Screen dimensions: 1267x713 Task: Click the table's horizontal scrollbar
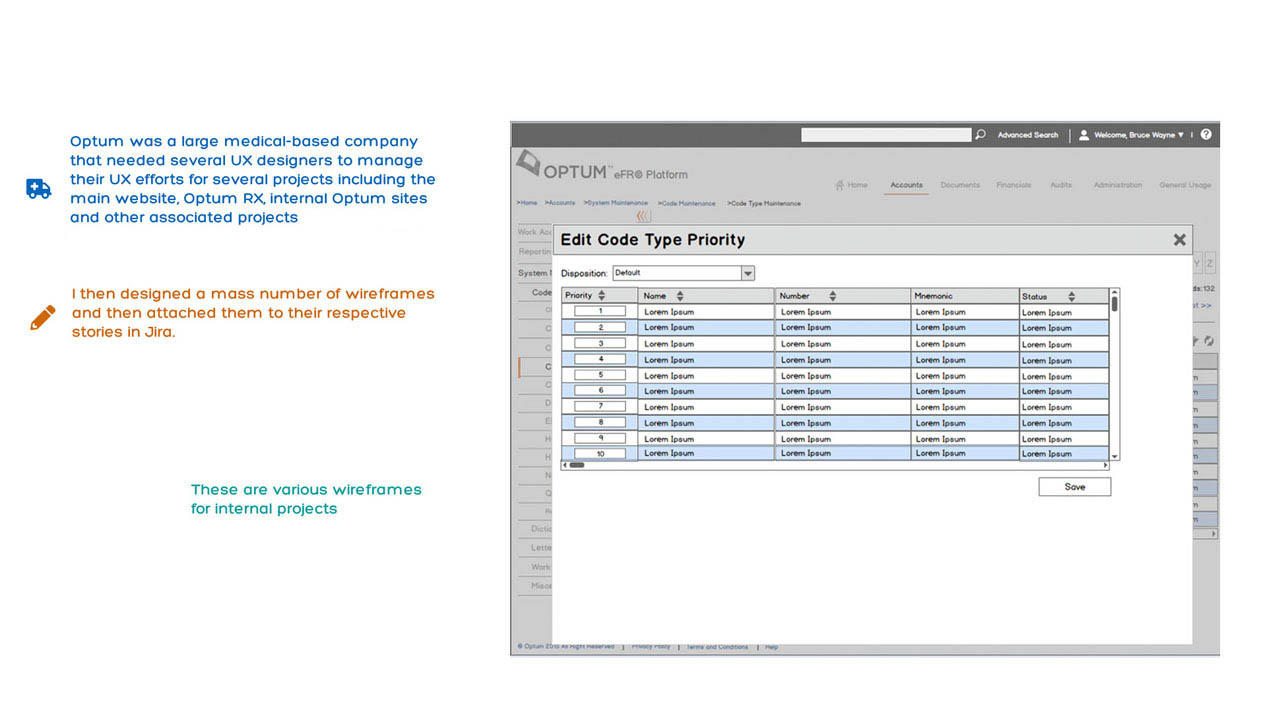click(834, 465)
